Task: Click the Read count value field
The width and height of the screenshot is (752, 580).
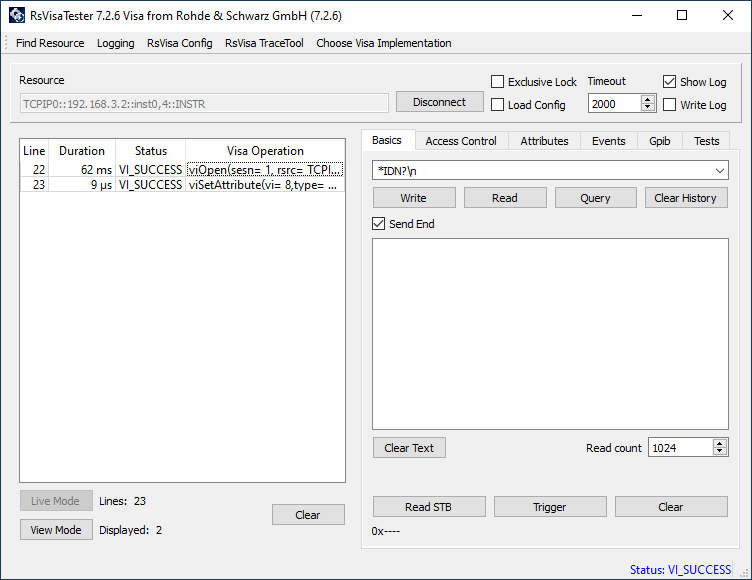Action: point(680,448)
